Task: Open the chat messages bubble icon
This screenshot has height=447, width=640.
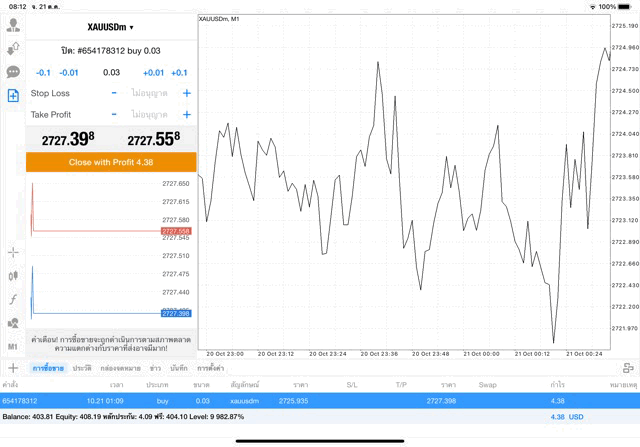Action: tap(13, 72)
